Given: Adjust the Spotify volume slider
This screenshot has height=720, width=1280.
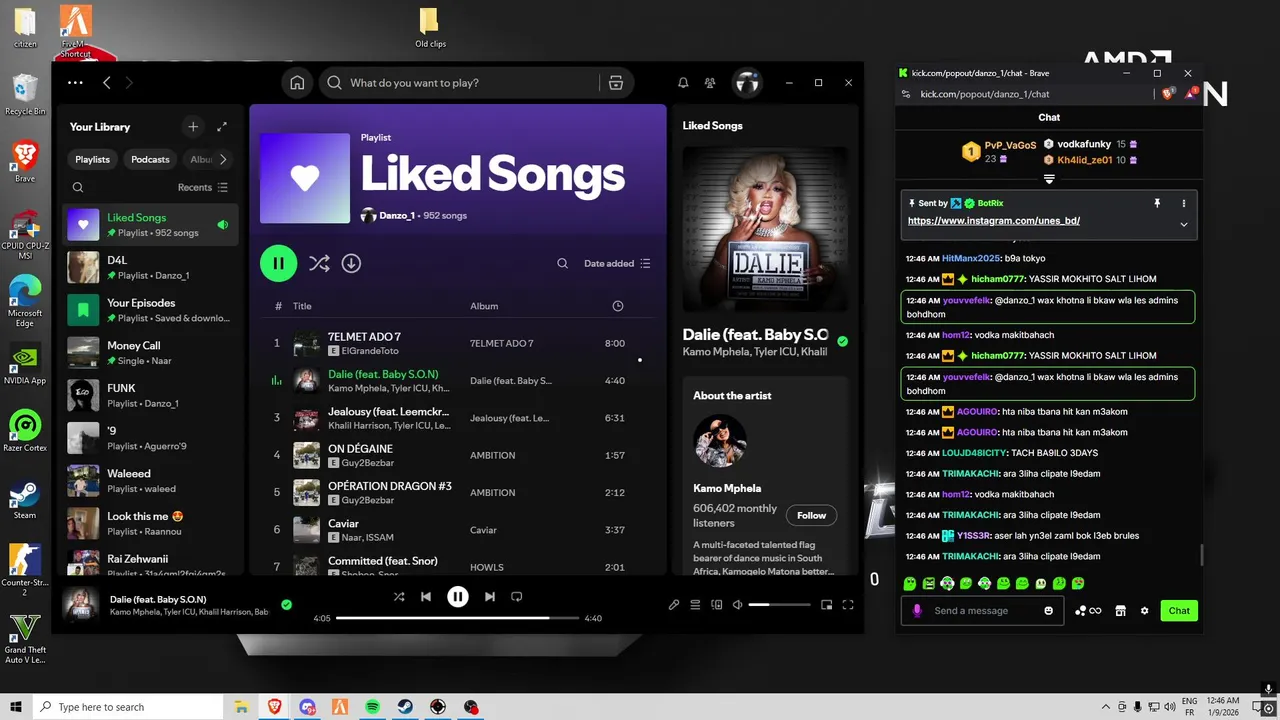Looking at the screenshot, I should coord(779,604).
